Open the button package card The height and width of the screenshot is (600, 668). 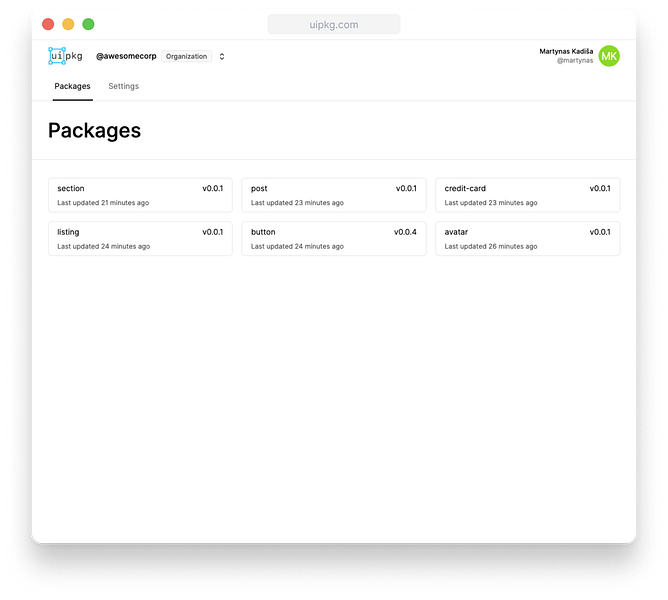tap(334, 239)
